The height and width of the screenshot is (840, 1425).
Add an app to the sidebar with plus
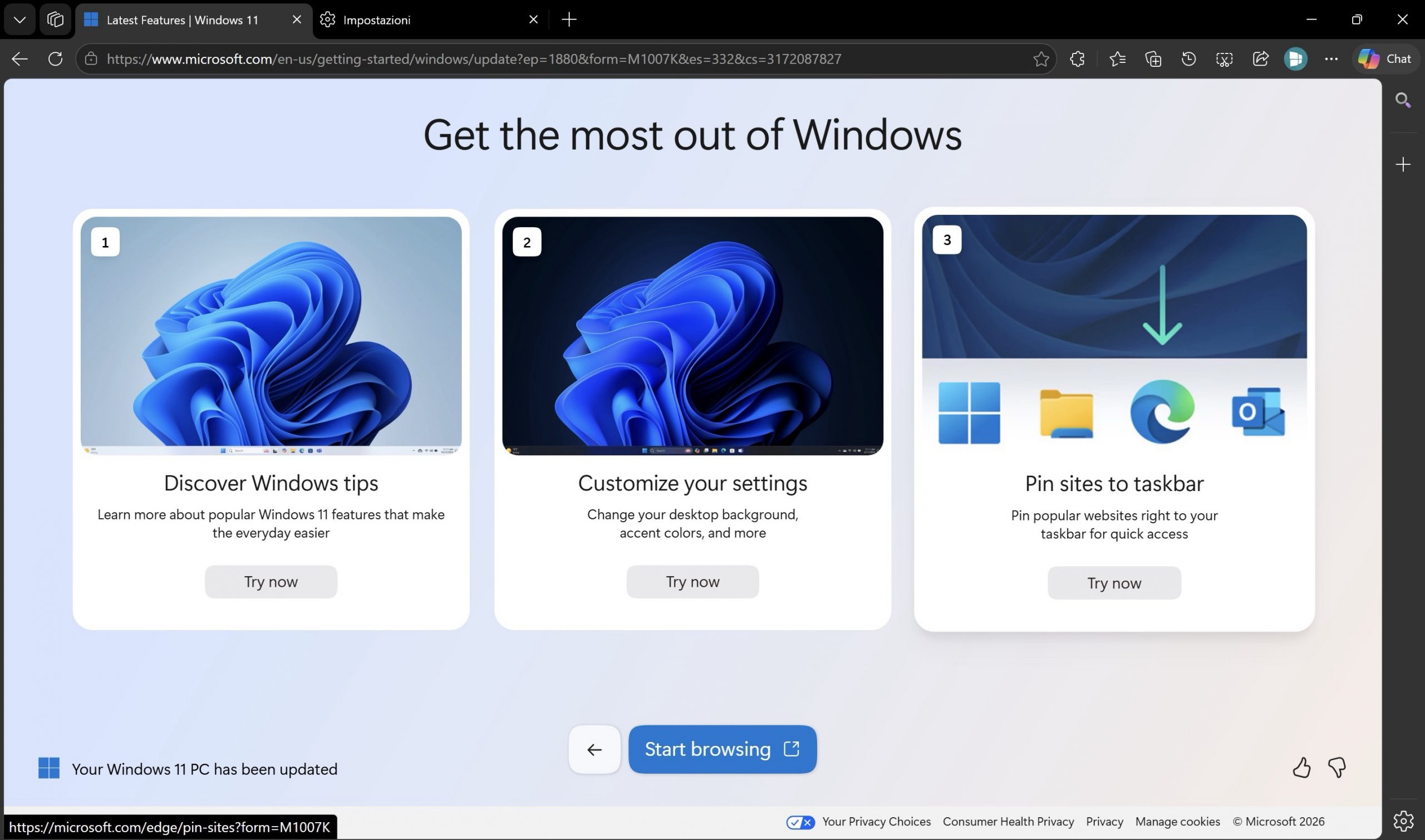[1403, 165]
